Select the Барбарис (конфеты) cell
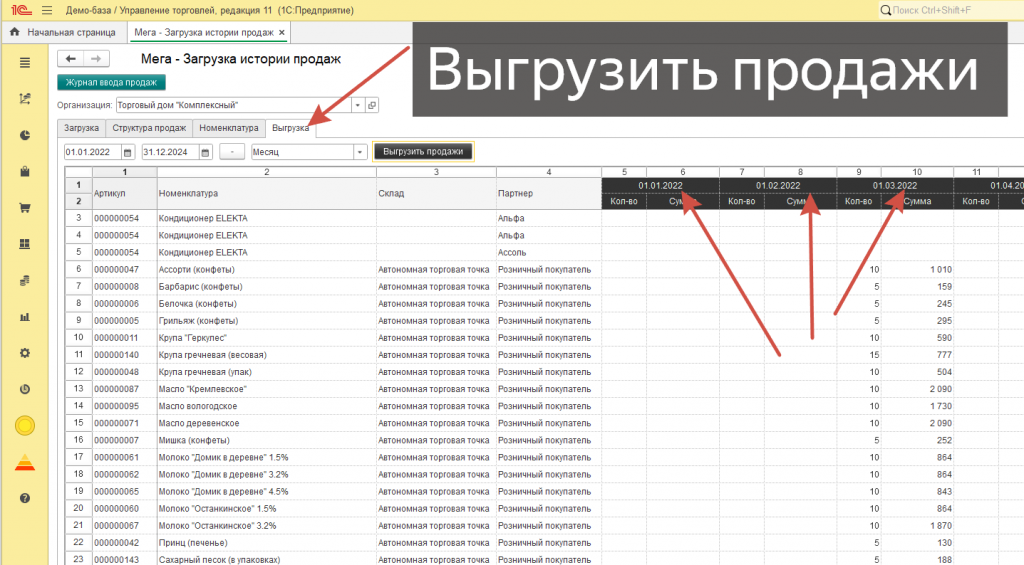Viewport: 1024px width, 565px height. pyautogui.click(x=266, y=287)
